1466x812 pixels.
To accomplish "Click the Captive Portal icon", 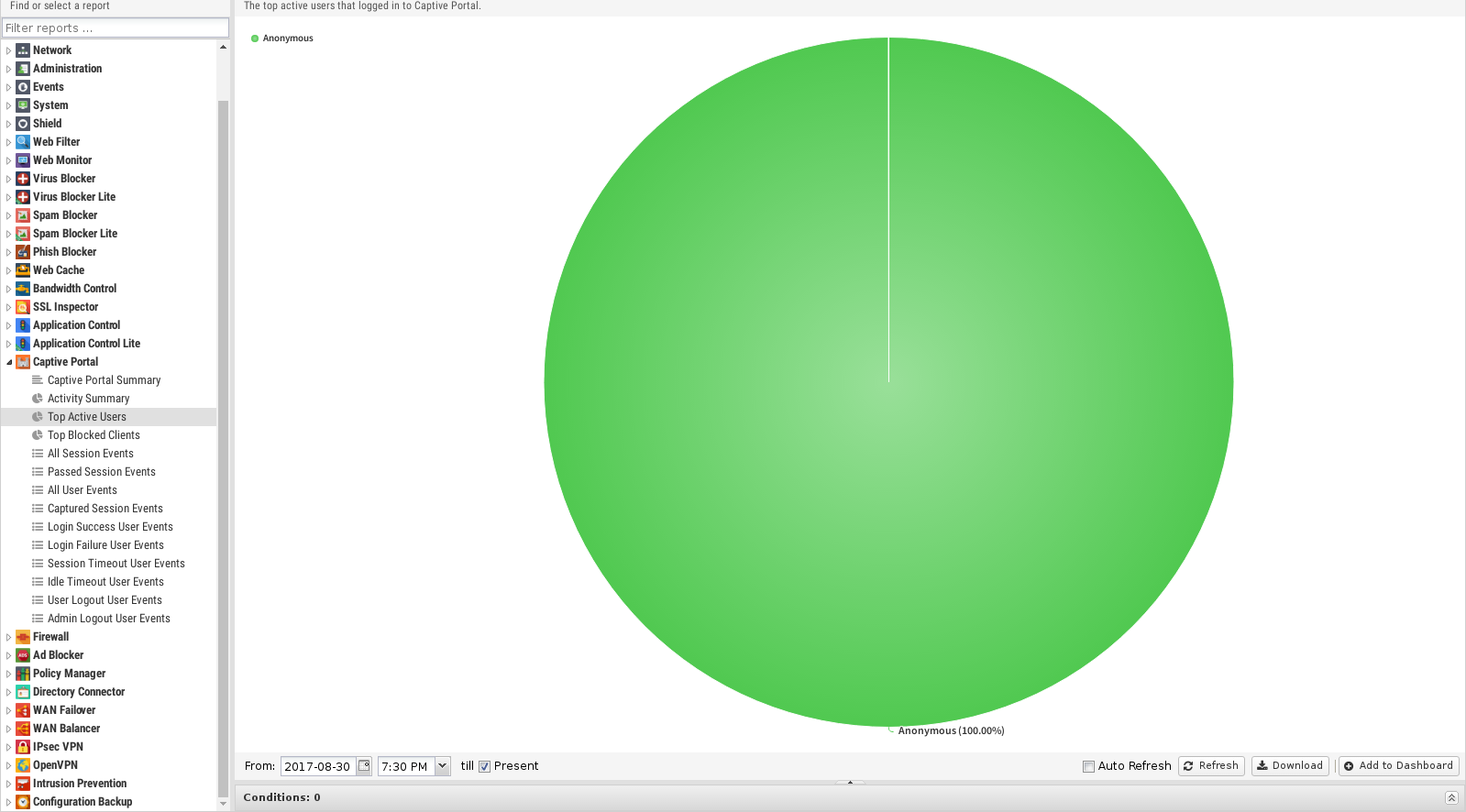I will pyautogui.click(x=23, y=362).
